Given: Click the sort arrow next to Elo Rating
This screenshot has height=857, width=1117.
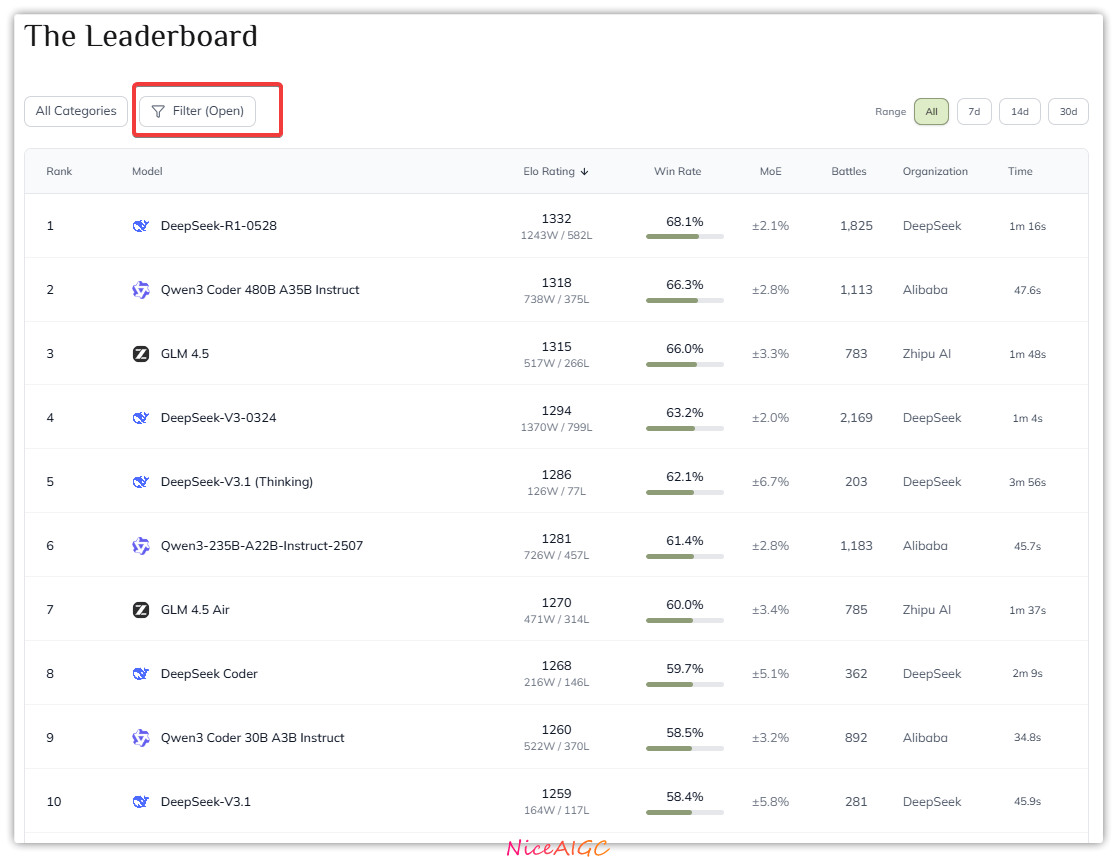Looking at the screenshot, I should pyautogui.click(x=584, y=172).
